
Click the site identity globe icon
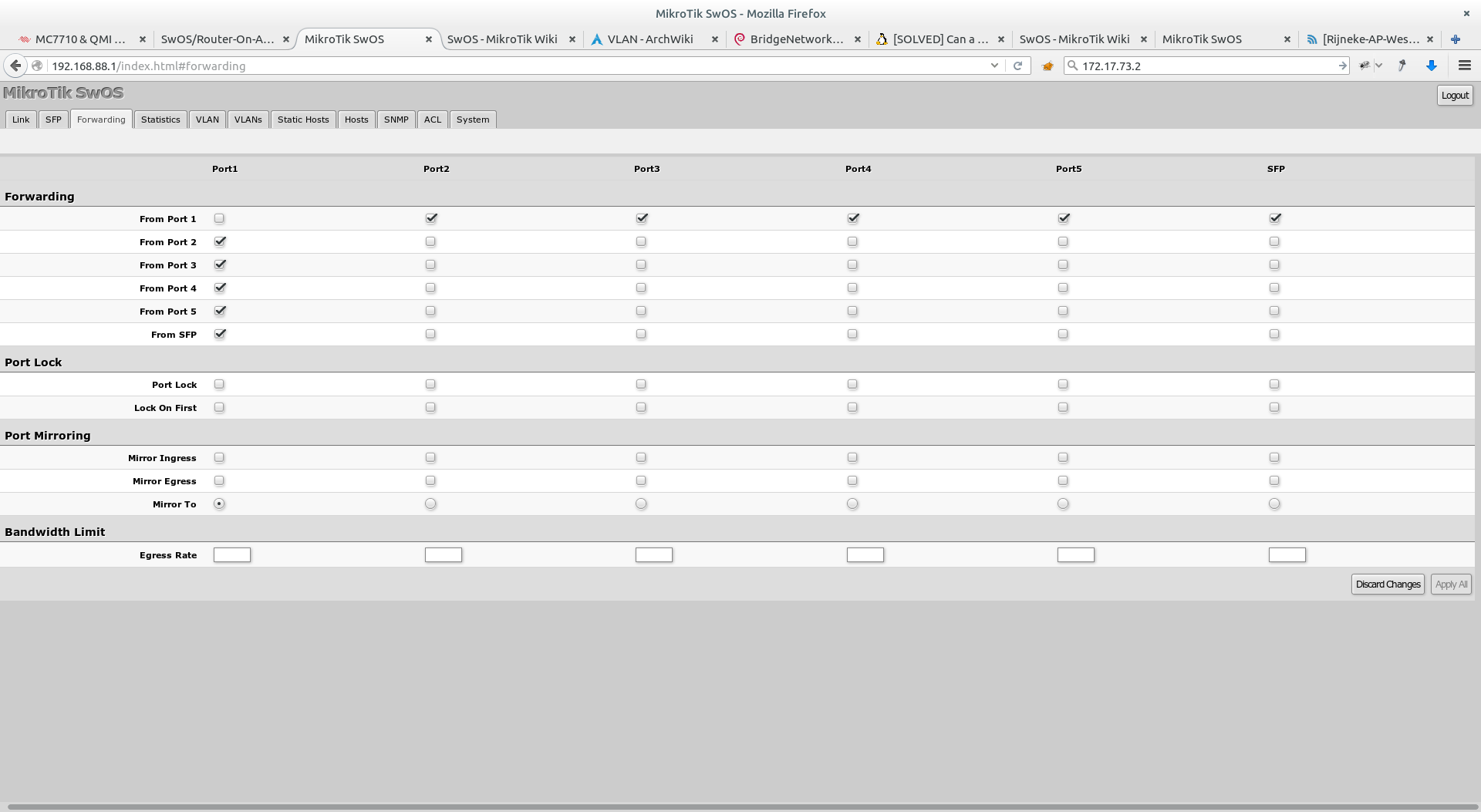coord(37,66)
